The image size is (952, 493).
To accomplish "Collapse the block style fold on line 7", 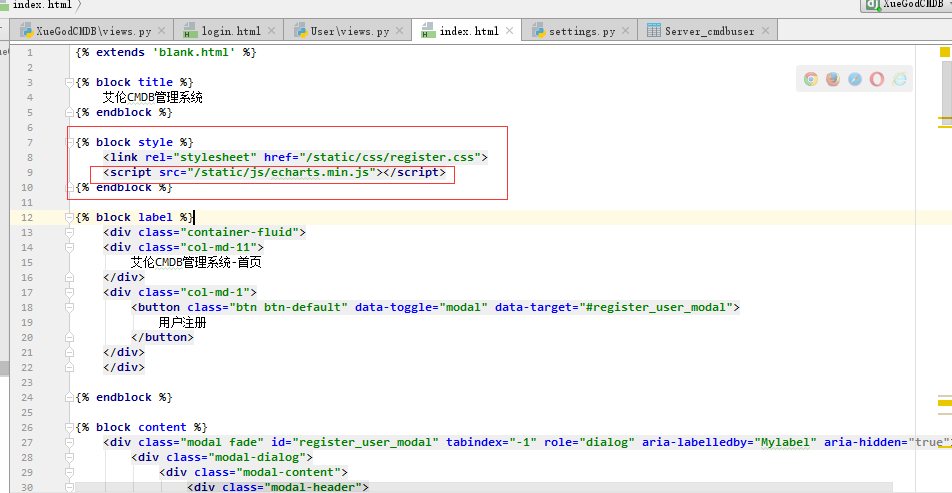I will [x=69, y=142].
